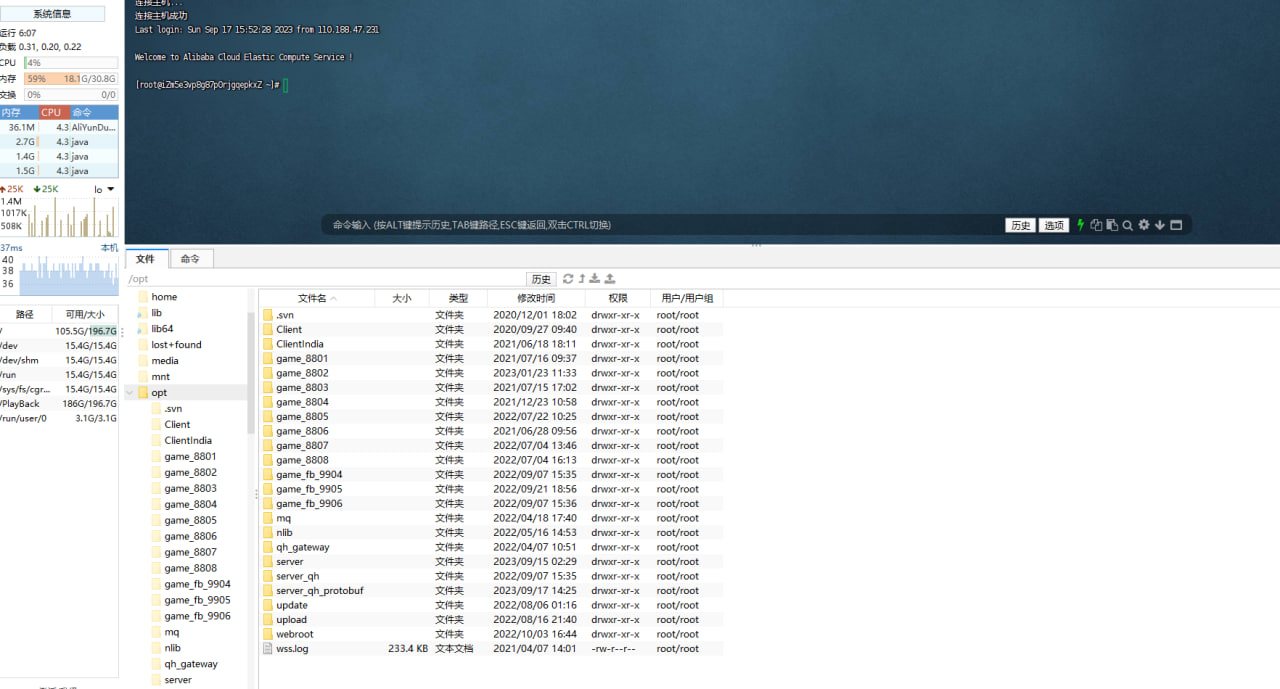Collapse the opt folder in tree
Image resolution: width=1280 pixels, height=689 pixels.
[x=130, y=393]
